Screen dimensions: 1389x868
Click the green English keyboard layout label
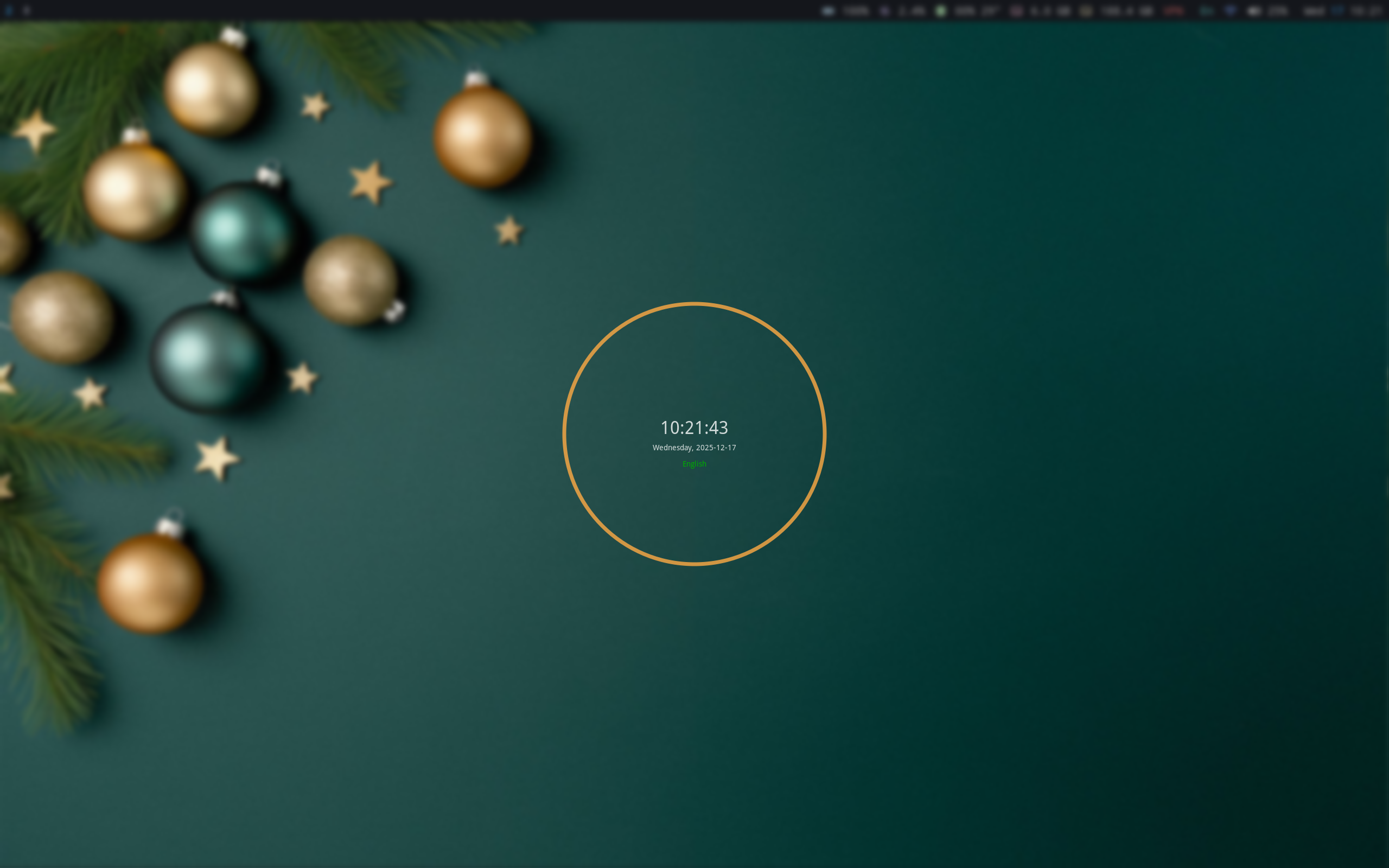(694, 464)
